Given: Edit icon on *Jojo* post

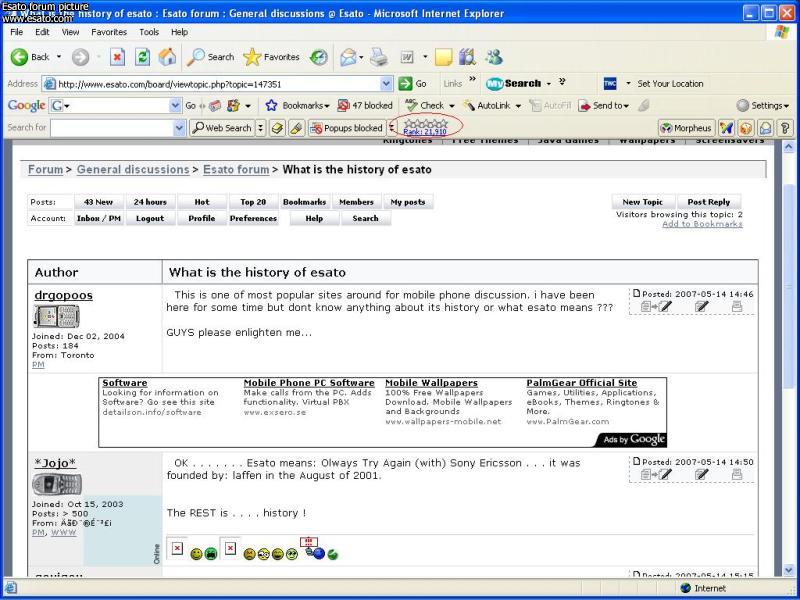Looking at the screenshot, I should coord(702,474).
